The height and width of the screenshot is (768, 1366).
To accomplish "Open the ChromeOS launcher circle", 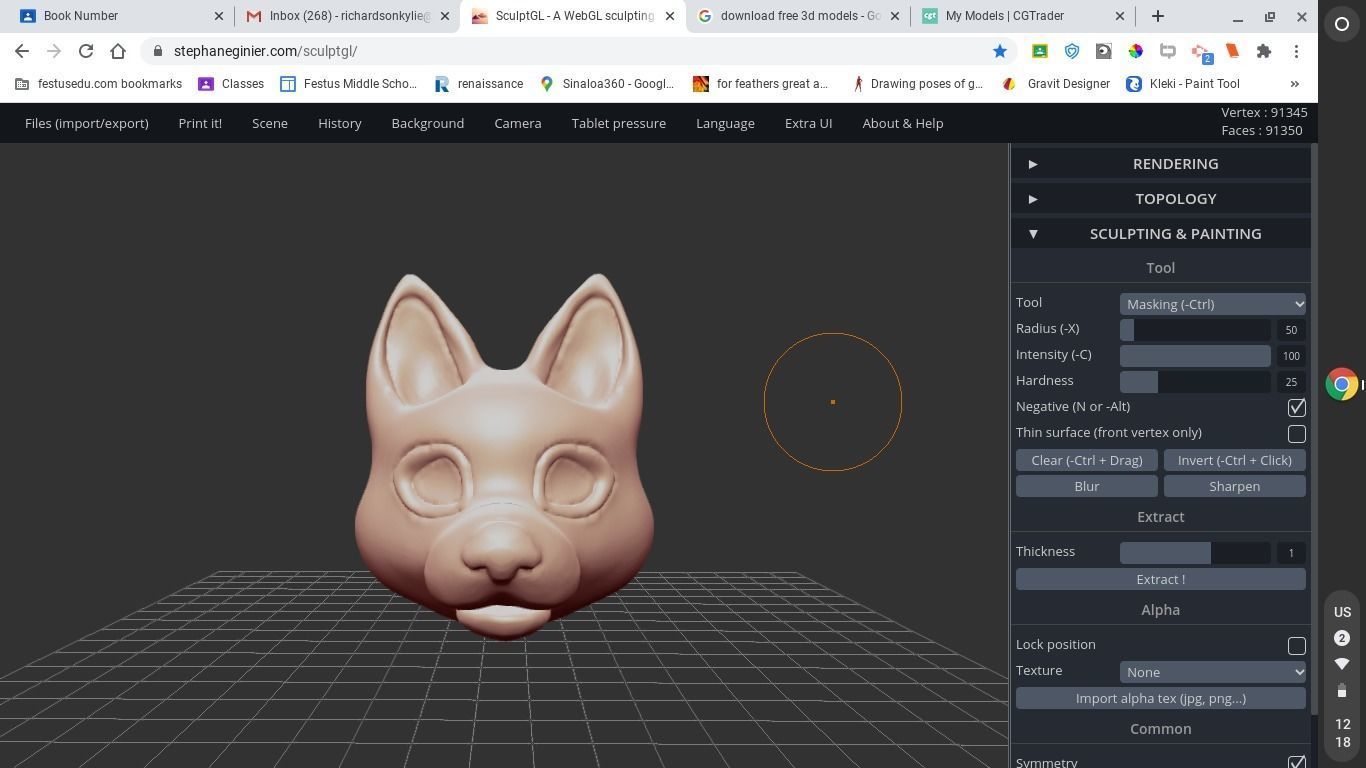I will pyautogui.click(x=1342, y=24).
